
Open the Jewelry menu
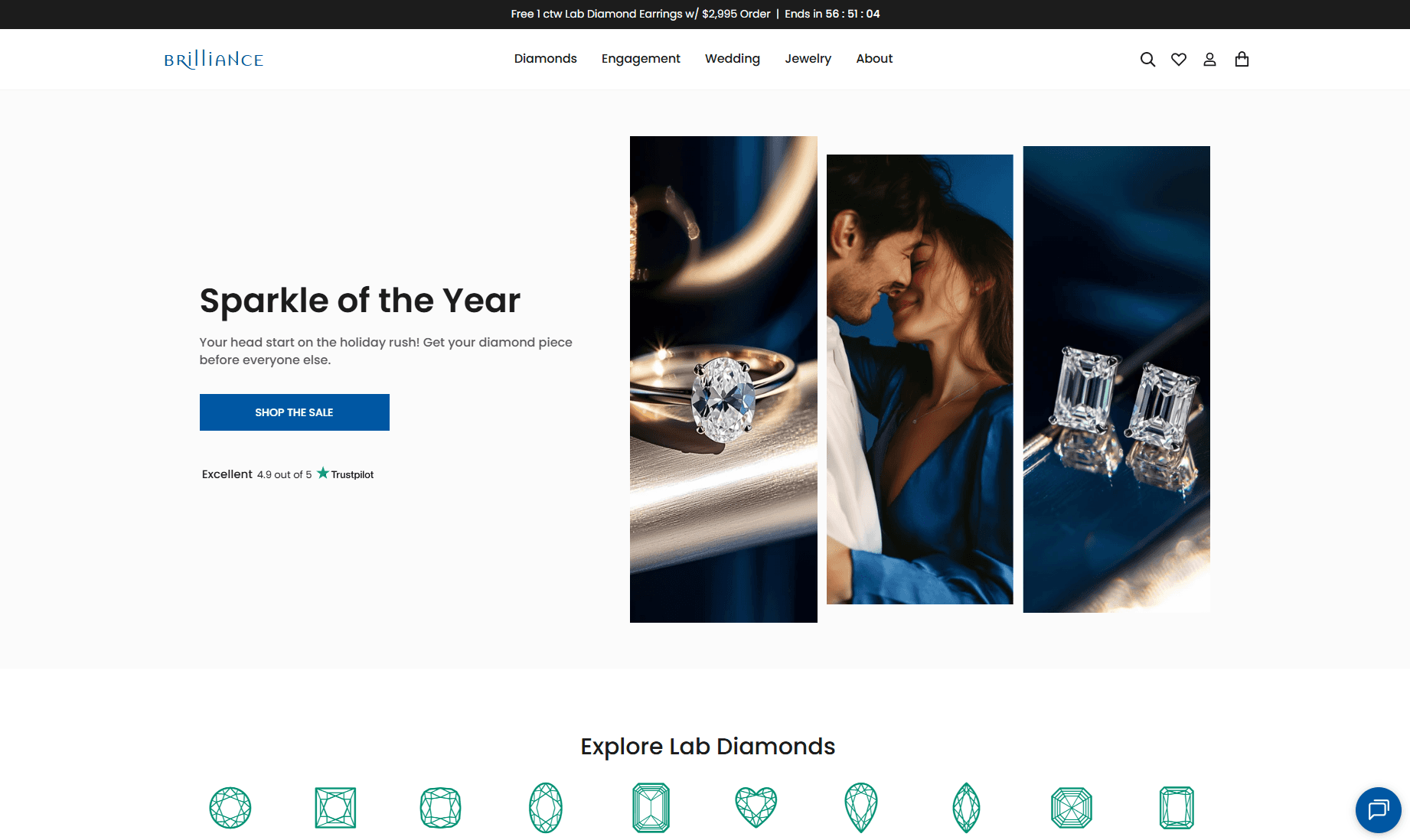808,59
